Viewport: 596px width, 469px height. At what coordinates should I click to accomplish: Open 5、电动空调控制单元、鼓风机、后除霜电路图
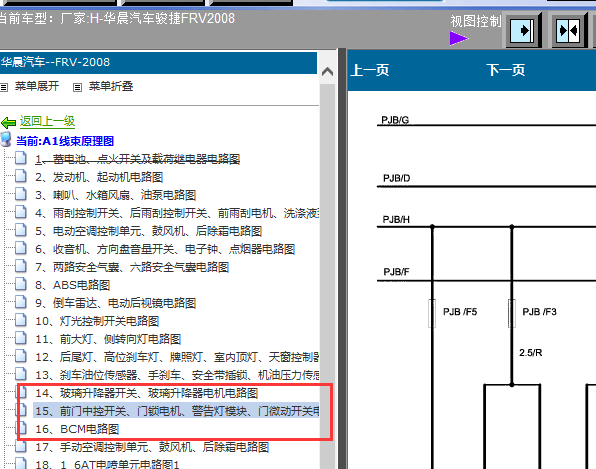149,231
